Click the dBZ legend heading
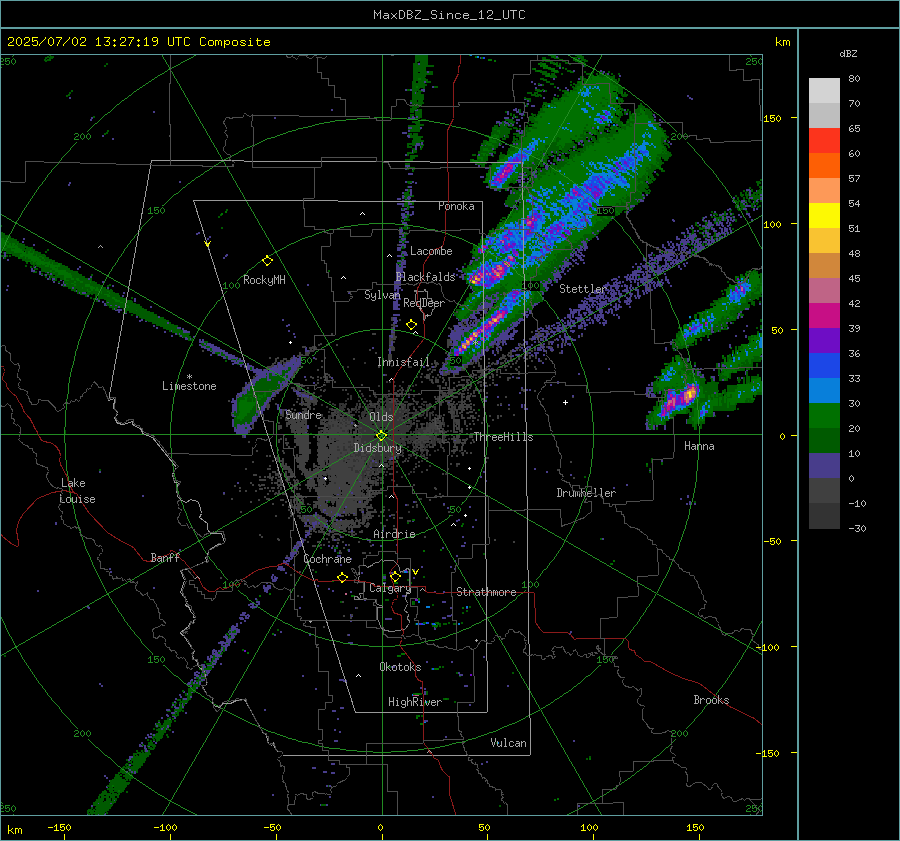Image resolution: width=900 pixels, height=841 pixels. [848, 54]
